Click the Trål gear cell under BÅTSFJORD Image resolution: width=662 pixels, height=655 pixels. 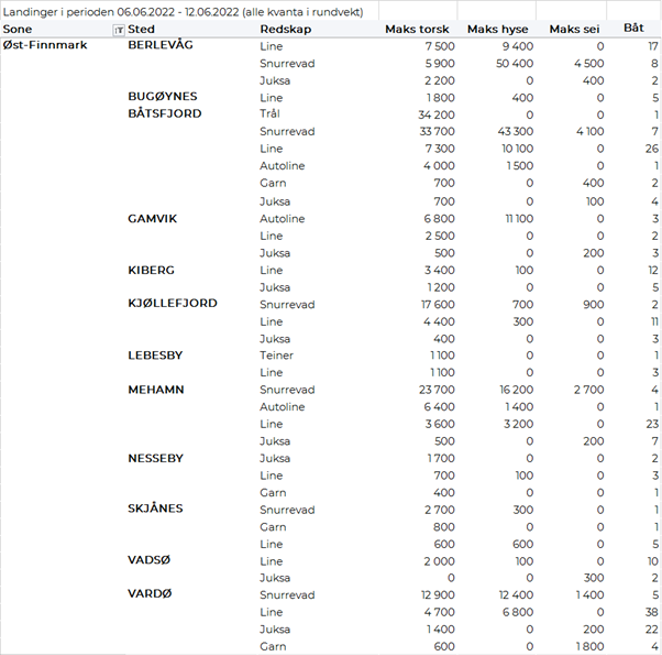coord(269,114)
